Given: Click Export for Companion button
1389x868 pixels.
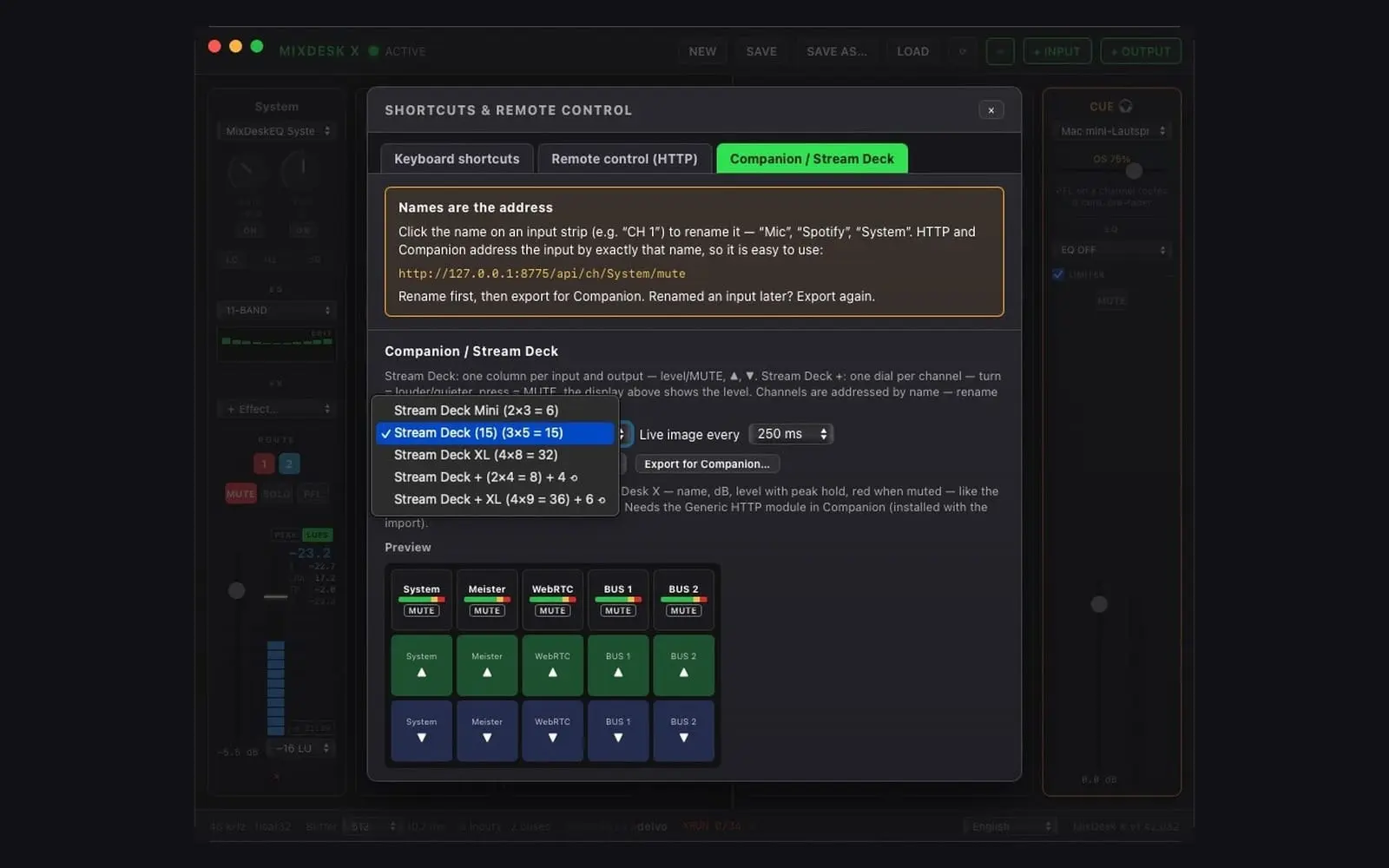Looking at the screenshot, I should 707,464.
